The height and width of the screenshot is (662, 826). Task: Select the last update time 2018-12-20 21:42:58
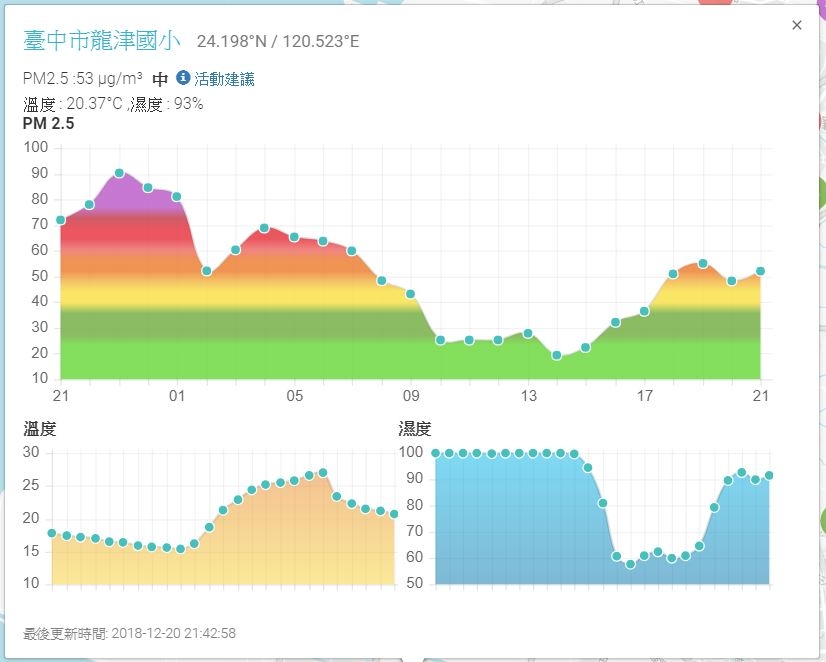coord(173,633)
